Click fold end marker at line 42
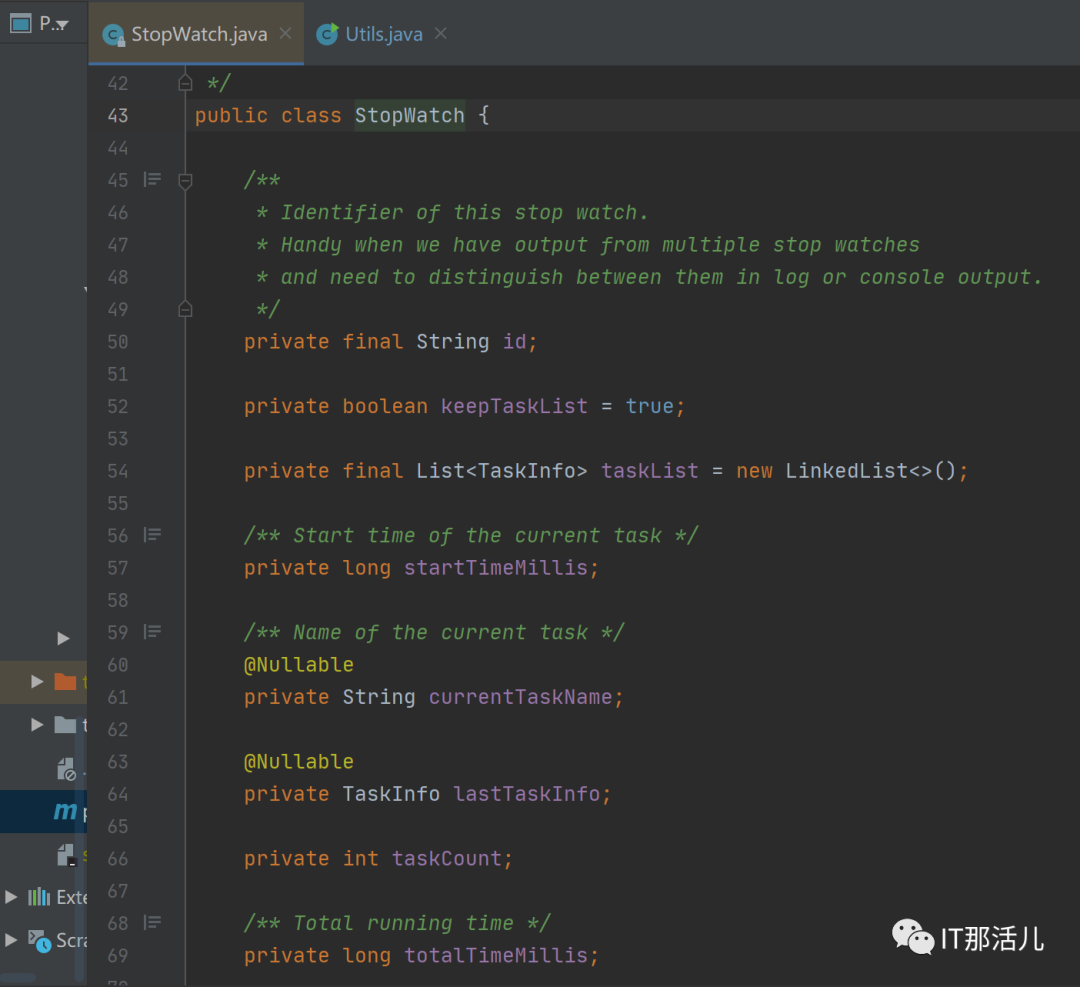Viewport: 1080px width, 987px height. point(185,83)
